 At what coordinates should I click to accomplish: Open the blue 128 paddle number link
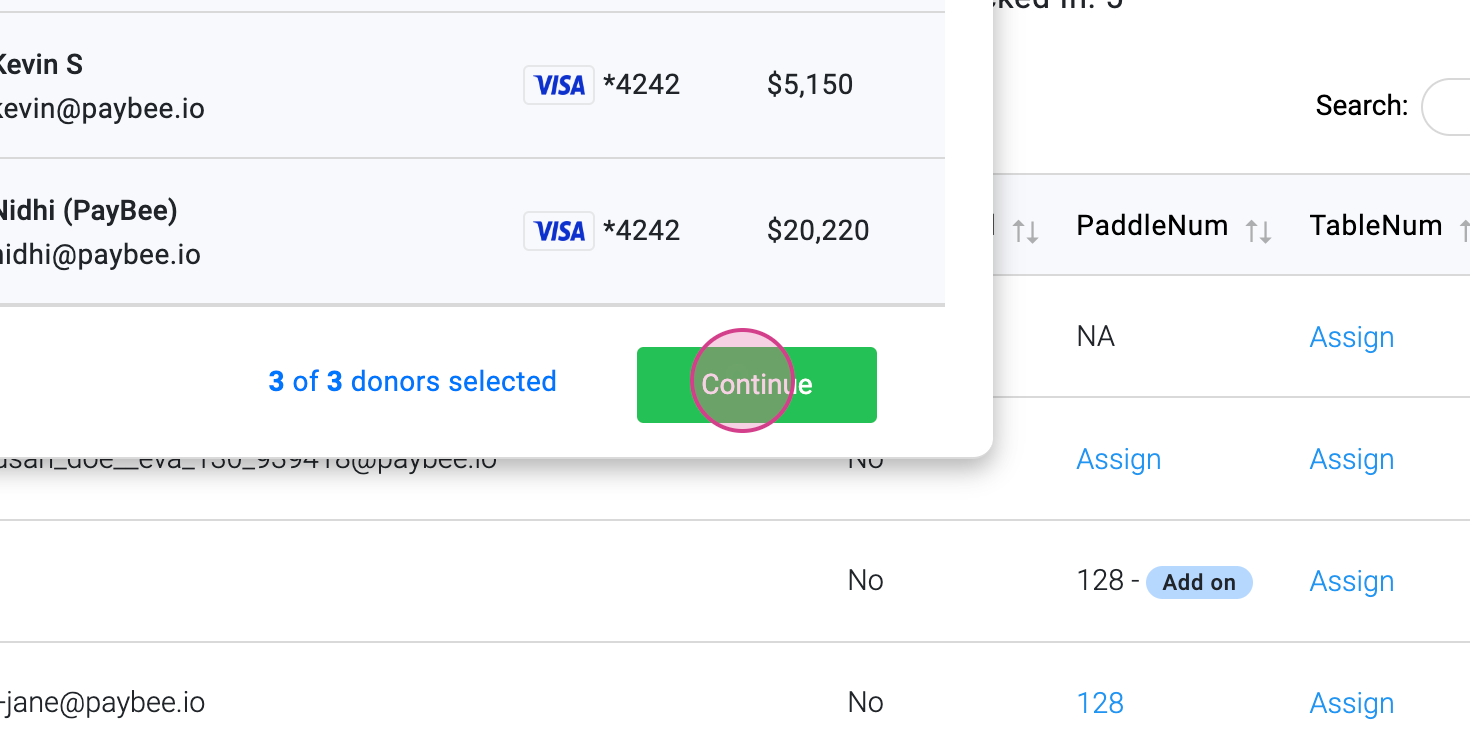click(x=1100, y=704)
